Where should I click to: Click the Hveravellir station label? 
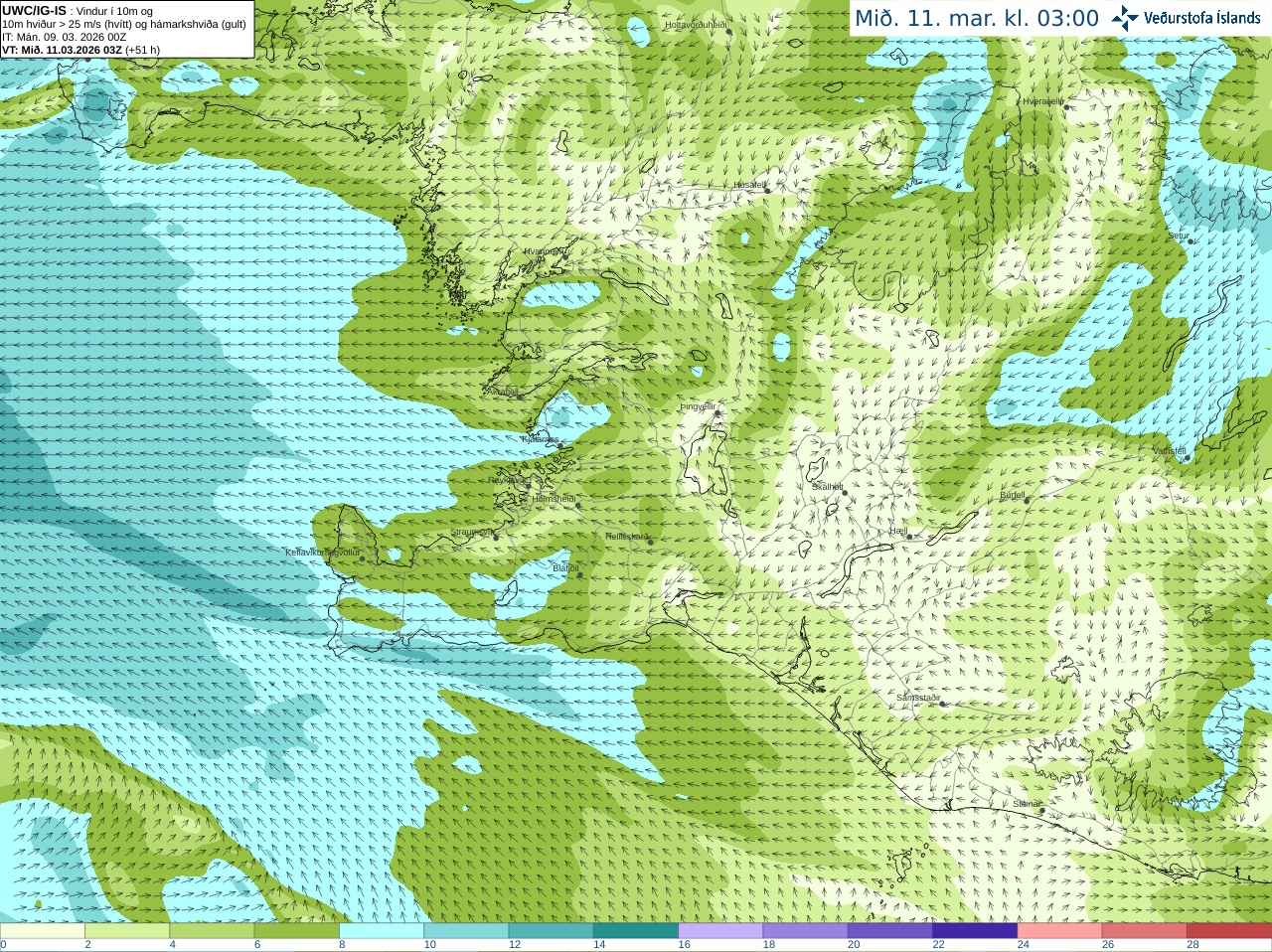1043,100
